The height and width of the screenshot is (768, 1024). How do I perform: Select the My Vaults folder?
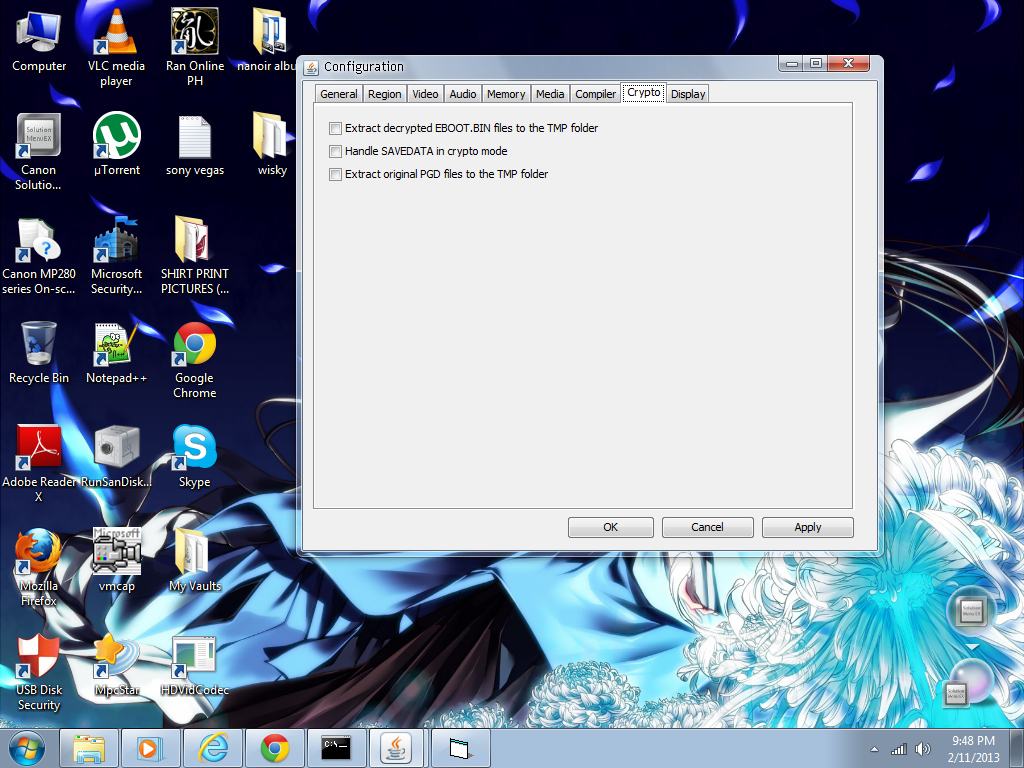(x=195, y=560)
